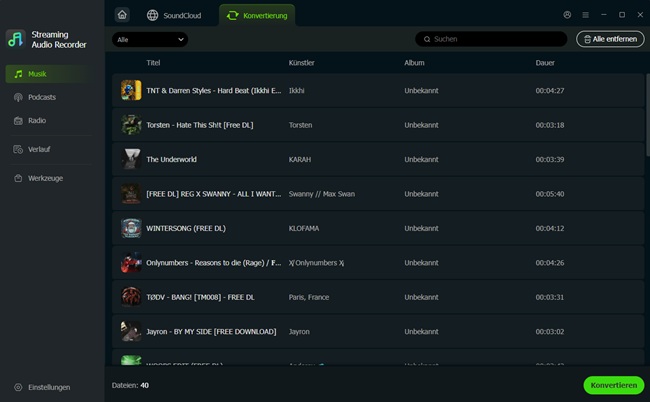
Task: Click the Künstler column header
Action: pos(301,63)
